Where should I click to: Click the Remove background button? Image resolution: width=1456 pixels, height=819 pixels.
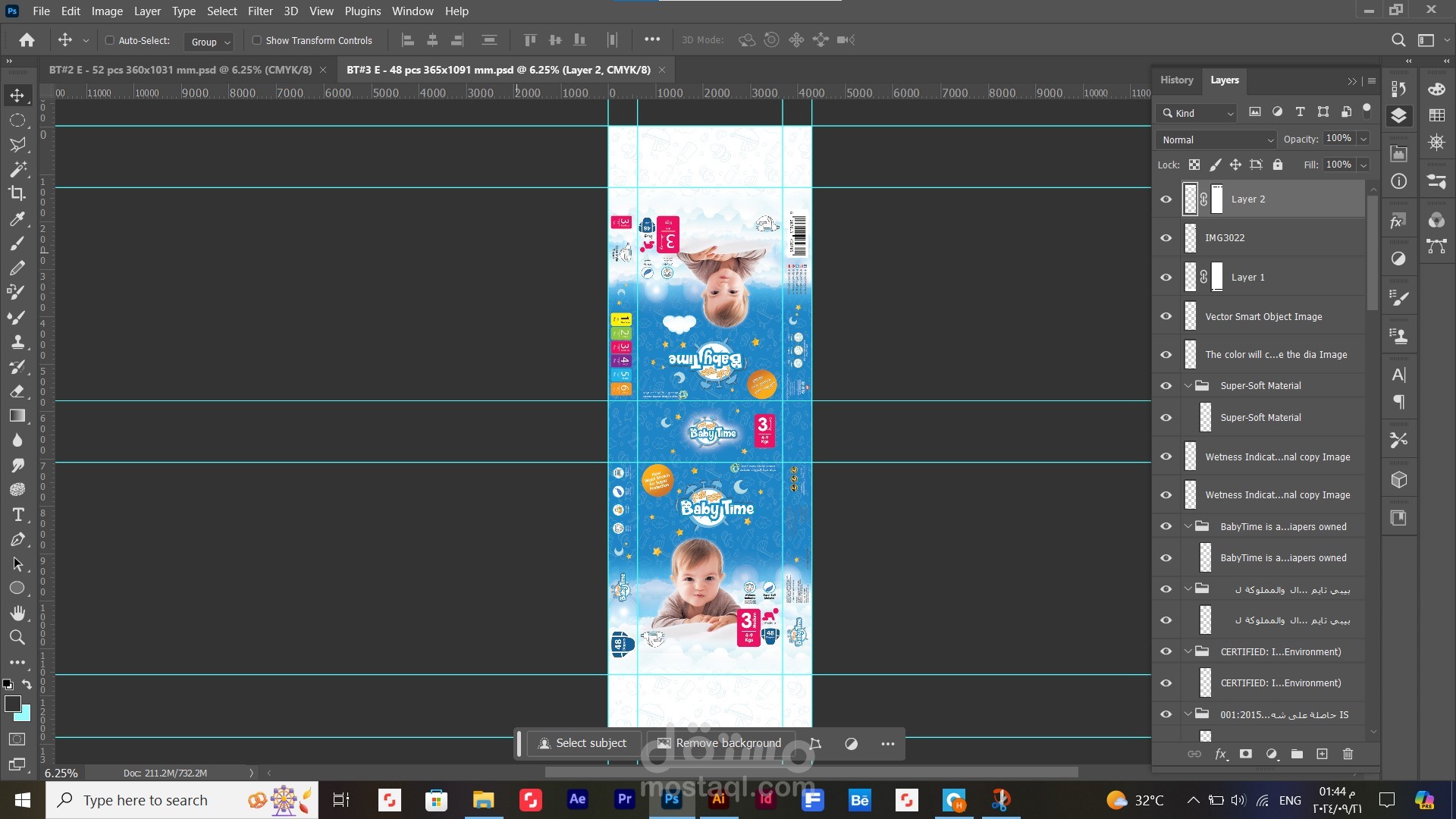(x=719, y=743)
